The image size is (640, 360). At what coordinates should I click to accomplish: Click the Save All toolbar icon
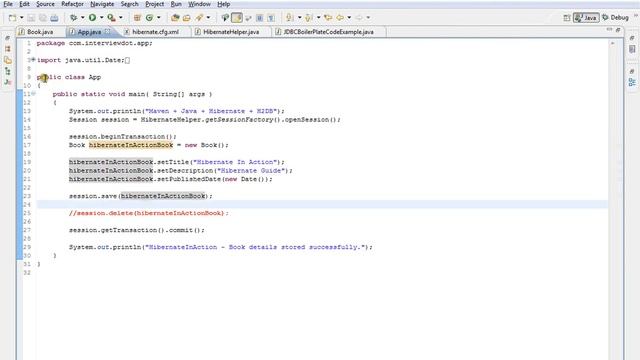(43, 18)
